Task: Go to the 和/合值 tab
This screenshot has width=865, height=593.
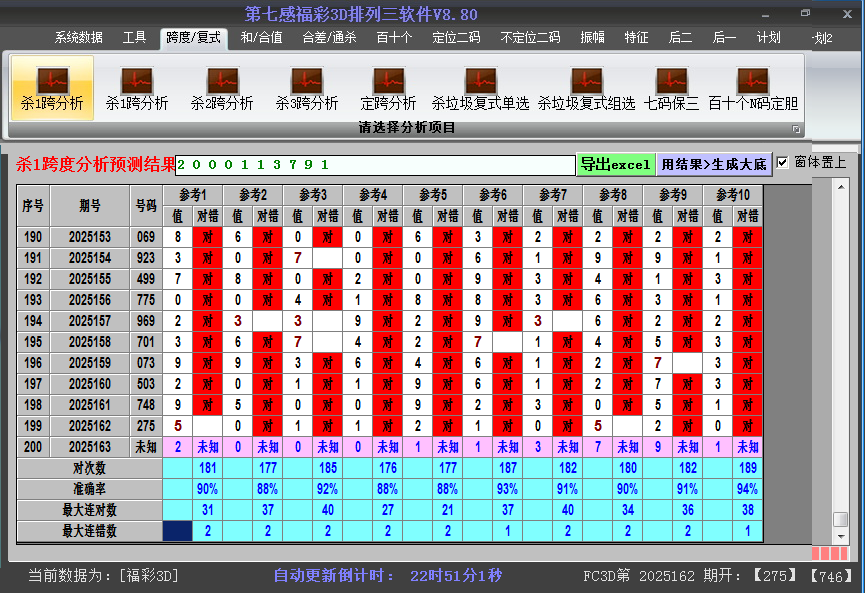Action: (261, 38)
